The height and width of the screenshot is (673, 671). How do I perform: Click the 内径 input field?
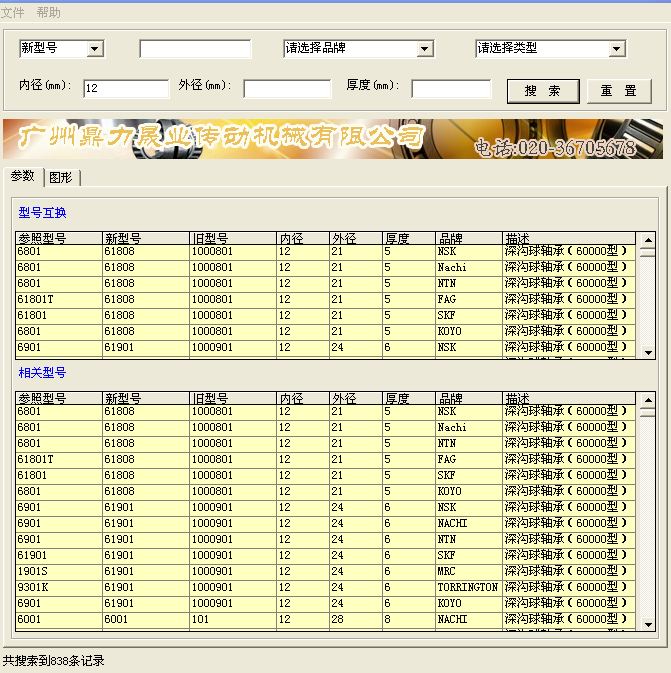pos(126,89)
